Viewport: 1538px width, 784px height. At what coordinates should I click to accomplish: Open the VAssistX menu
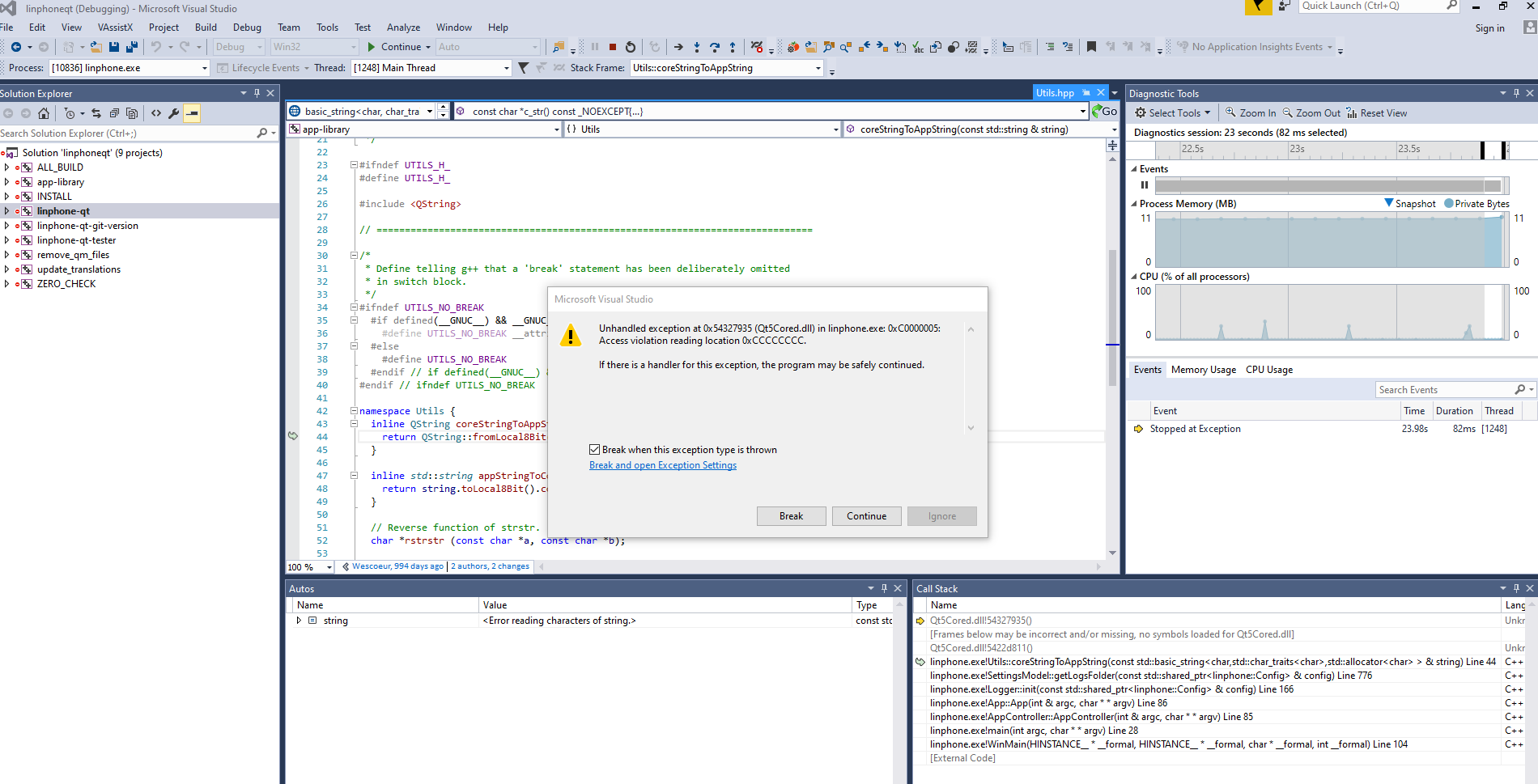pyautogui.click(x=115, y=28)
